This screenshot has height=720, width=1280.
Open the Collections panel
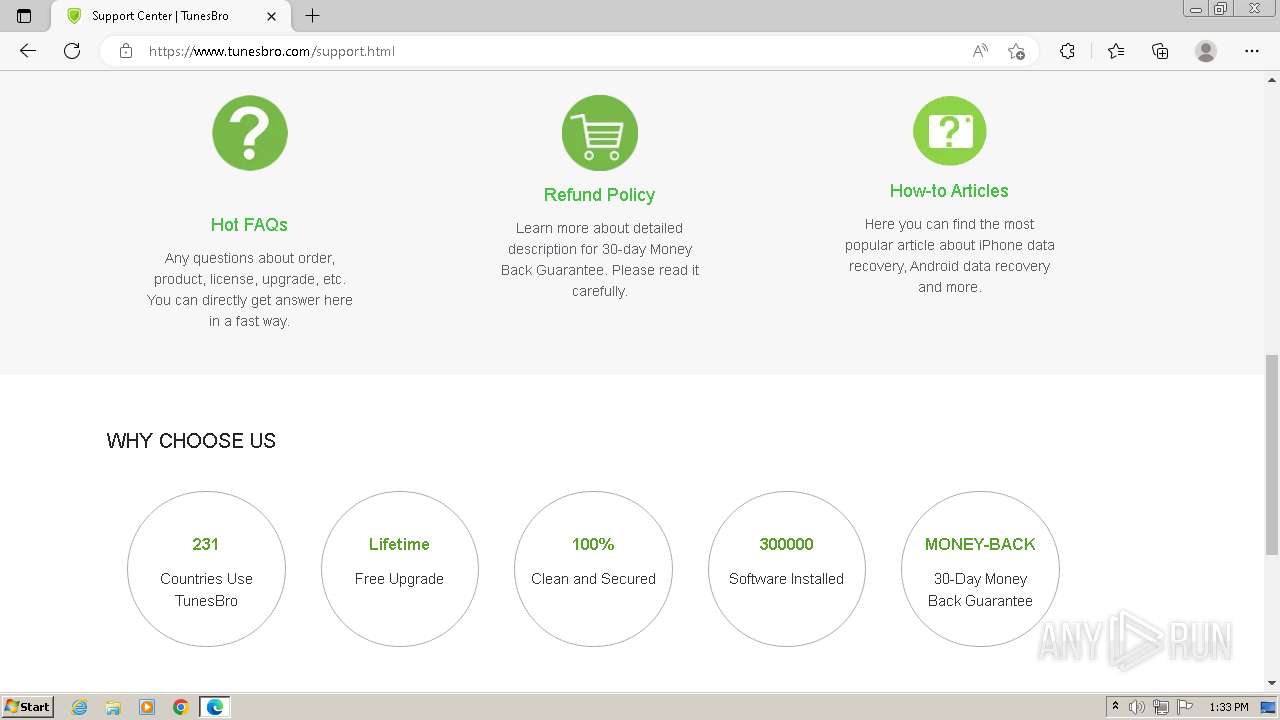pos(1160,51)
